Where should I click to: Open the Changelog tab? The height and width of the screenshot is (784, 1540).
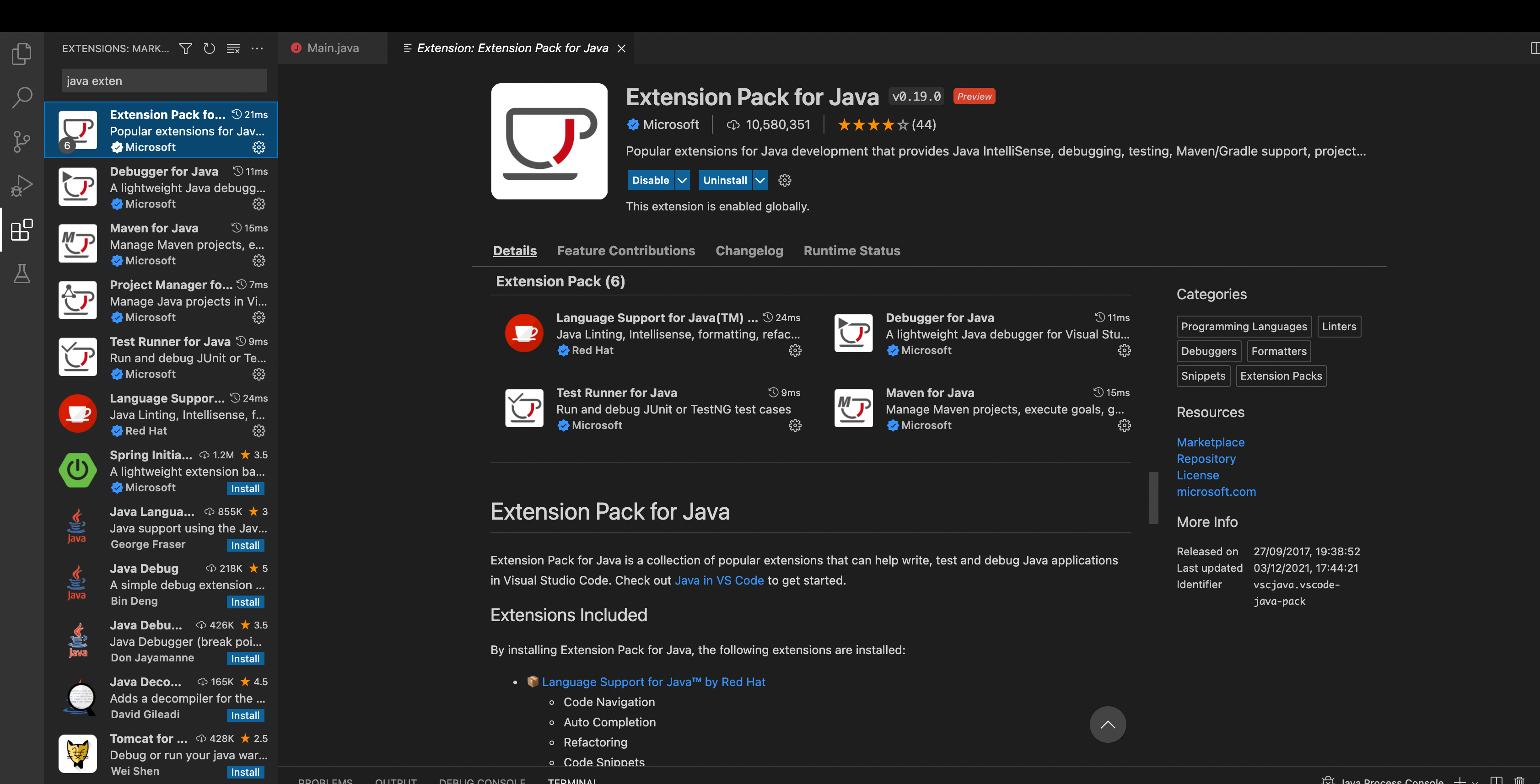(x=749, y=251)
